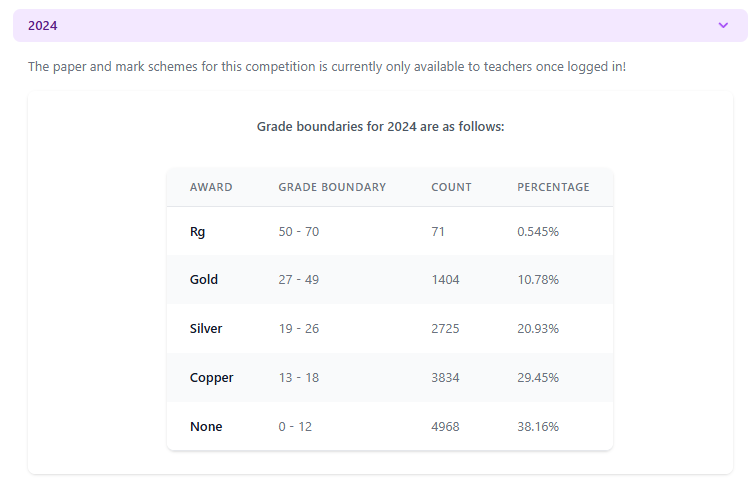Click the GRADE BOUNDARY column header

tap(332, 187)
